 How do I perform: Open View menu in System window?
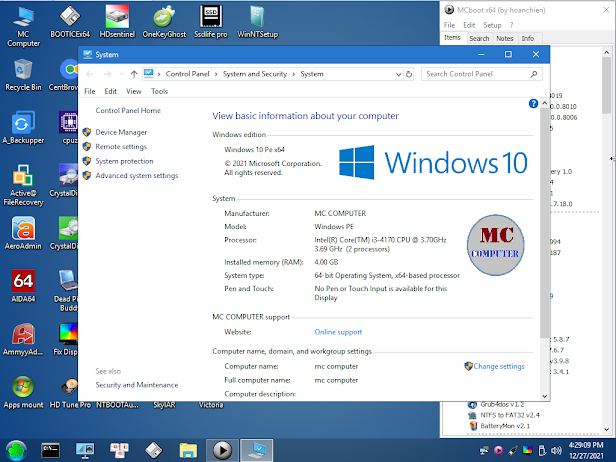pyautogui.click(x=134, y=91)
